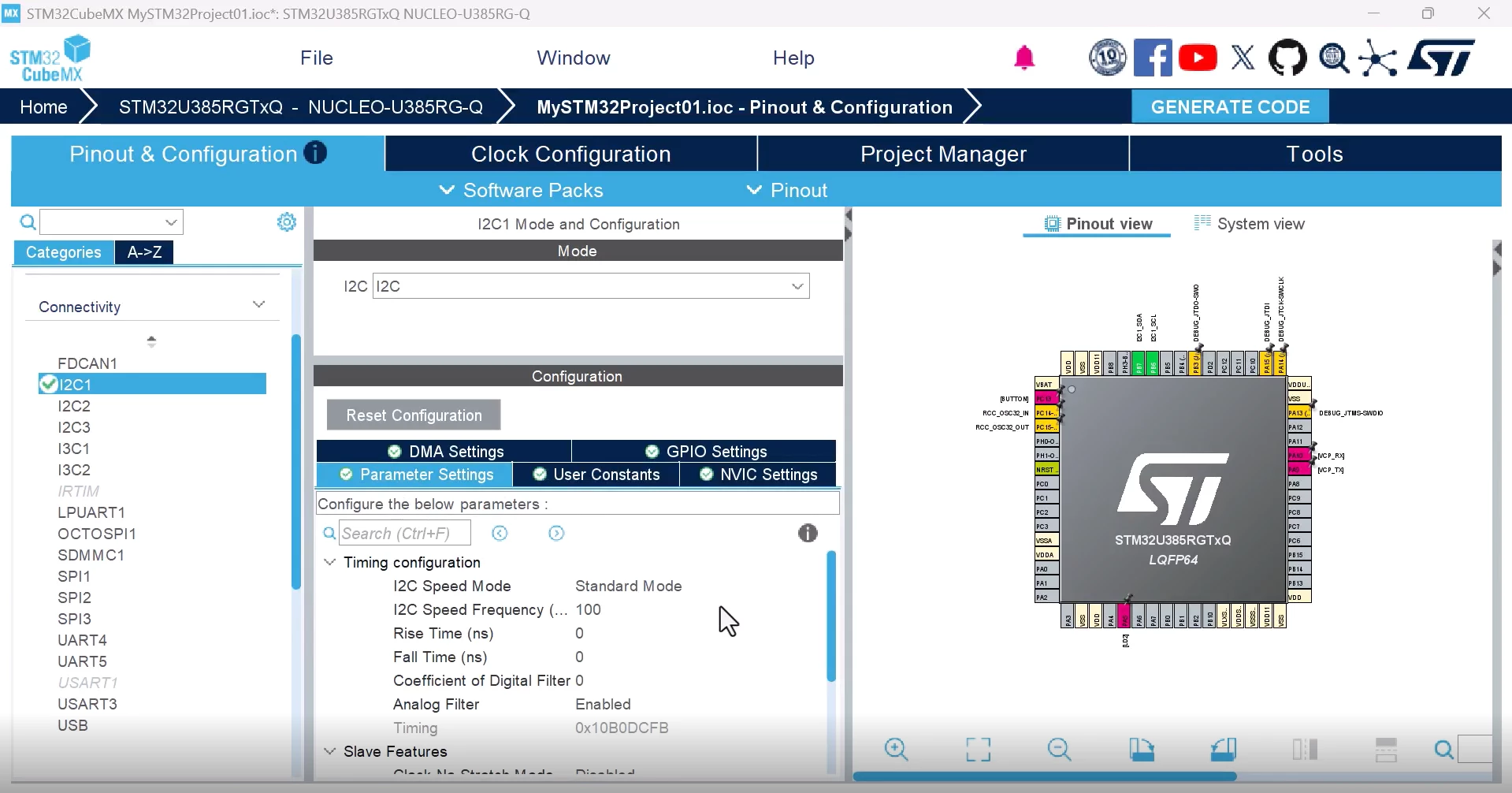The image size is (1512, 793).
Task: Click the STM32U385RGTxQ - NUCLEO-U385RG-Q breadcrumb
Action: coord(301,107)
